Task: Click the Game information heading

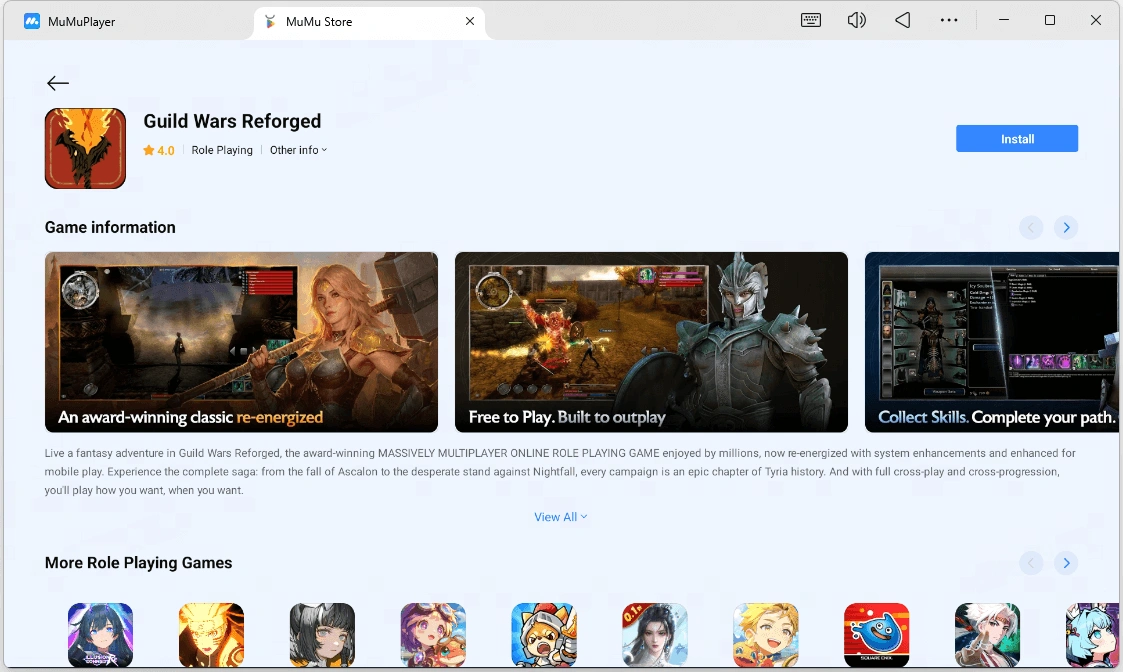Action: coord(110,227)
